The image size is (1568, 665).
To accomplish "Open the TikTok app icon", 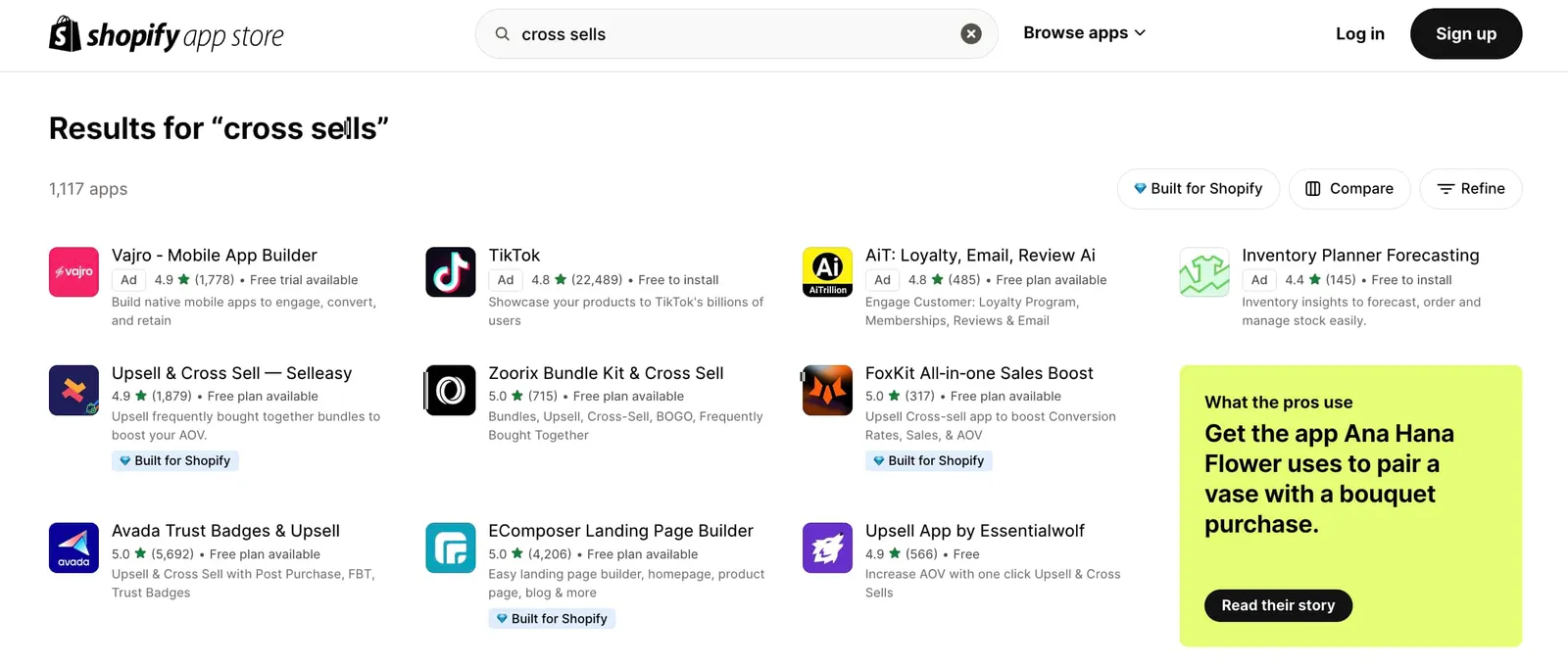I will click(451, 272).
